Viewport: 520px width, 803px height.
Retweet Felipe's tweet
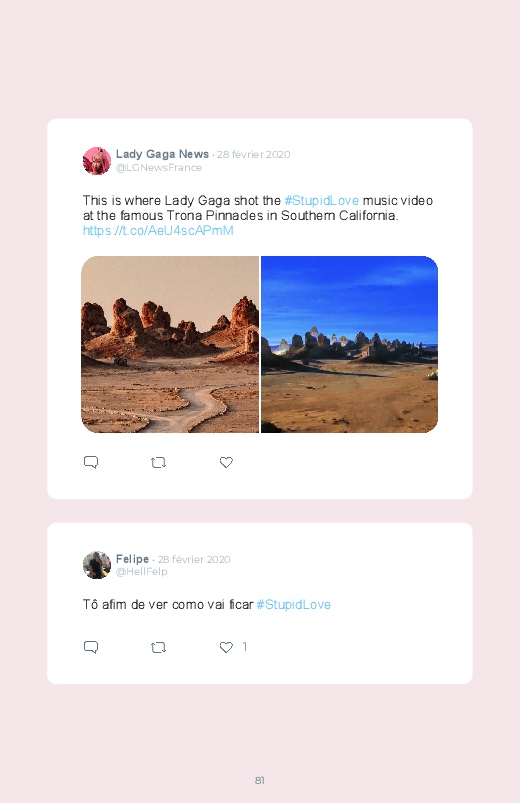tap(158, 648)
